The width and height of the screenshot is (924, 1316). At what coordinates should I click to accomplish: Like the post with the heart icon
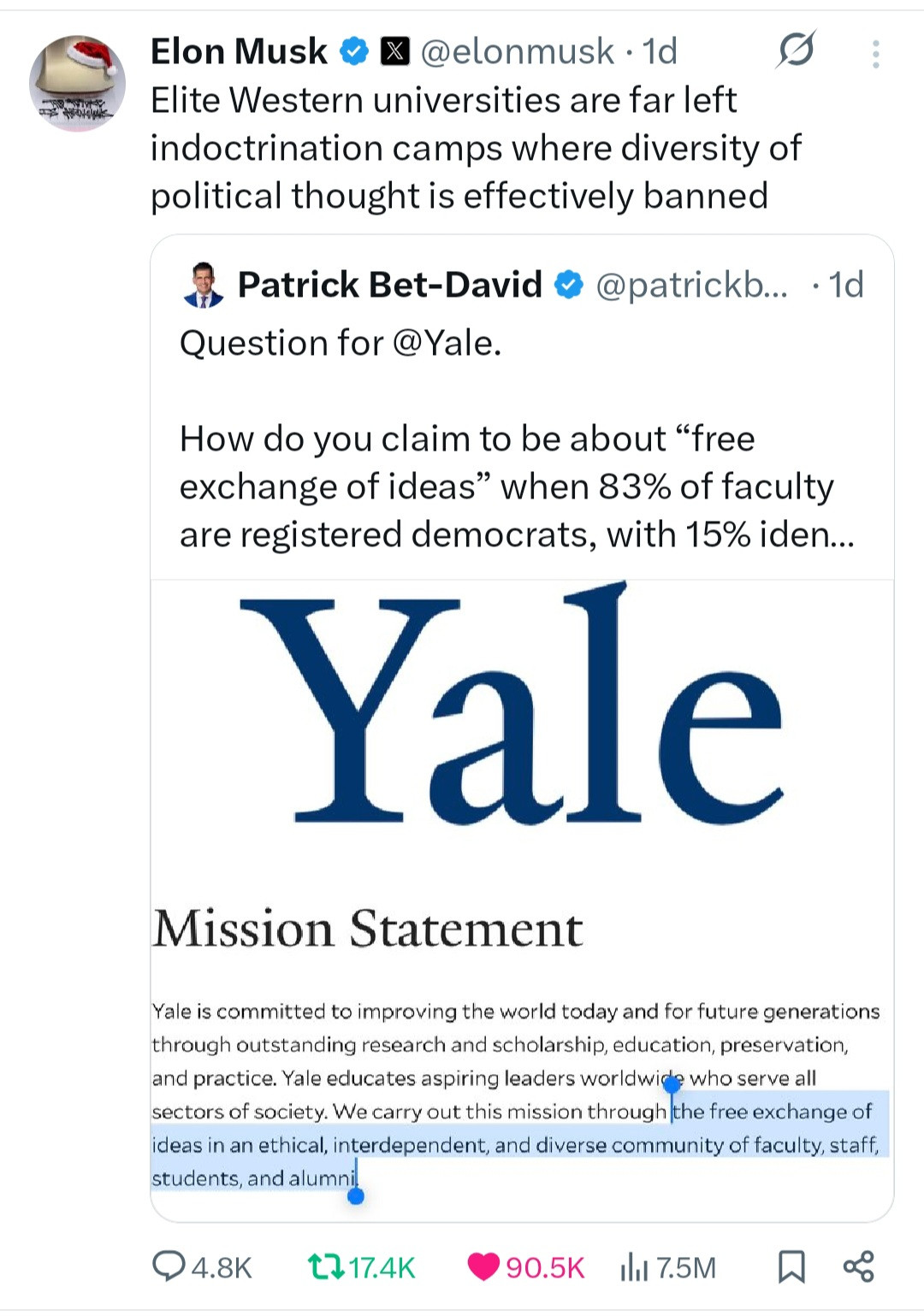(x=483, y=1266)
